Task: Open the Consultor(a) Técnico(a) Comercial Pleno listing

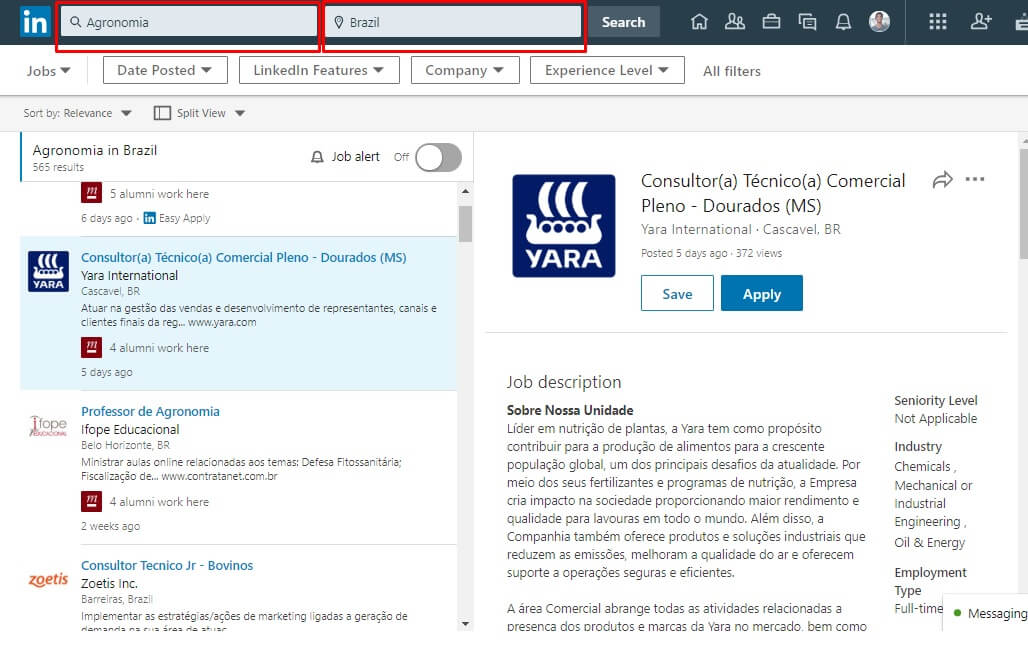Action: [243, 258]
